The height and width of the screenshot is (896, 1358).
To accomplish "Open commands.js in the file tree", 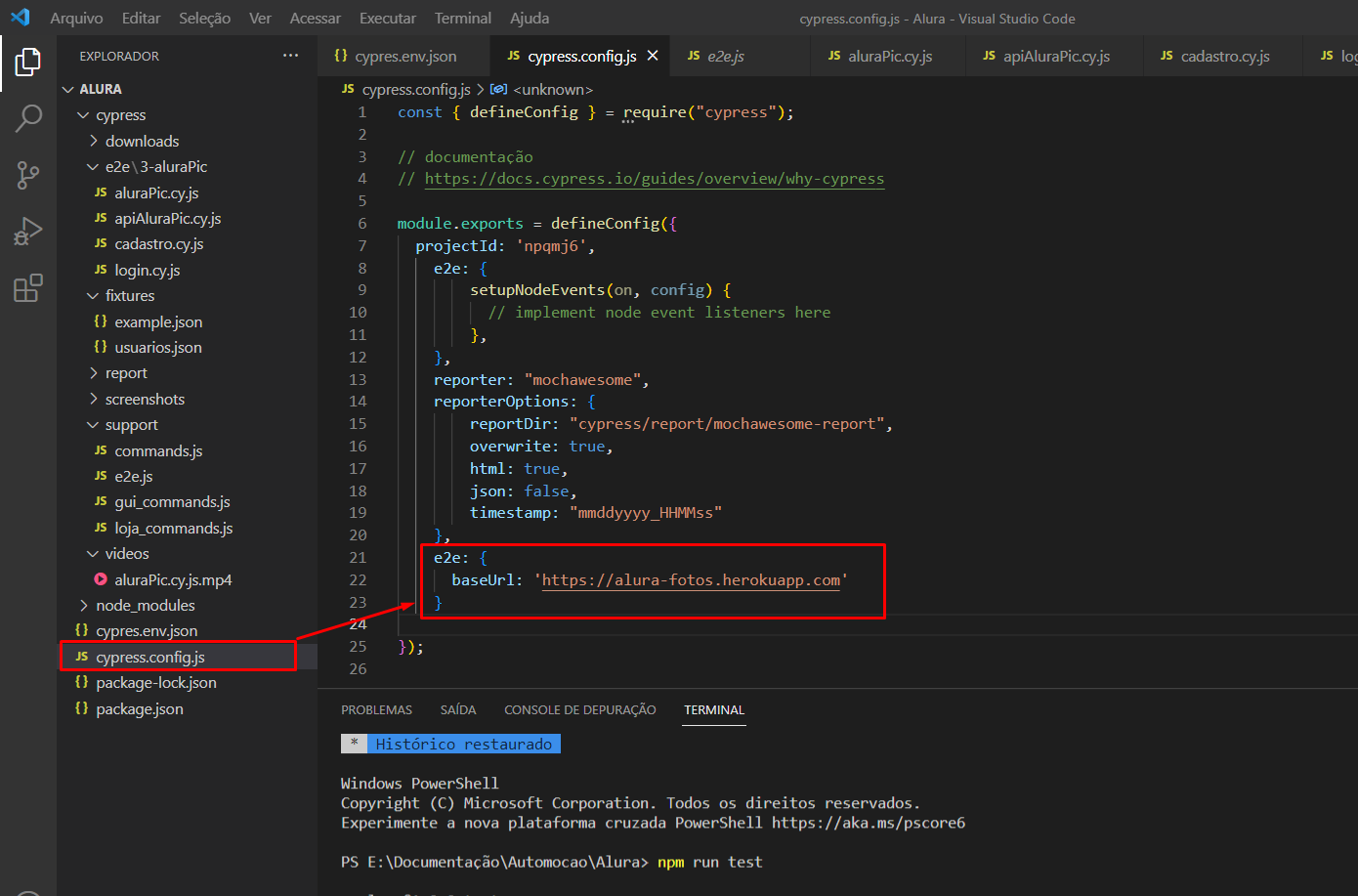I will pyautogui.click(x=158, y=450).
